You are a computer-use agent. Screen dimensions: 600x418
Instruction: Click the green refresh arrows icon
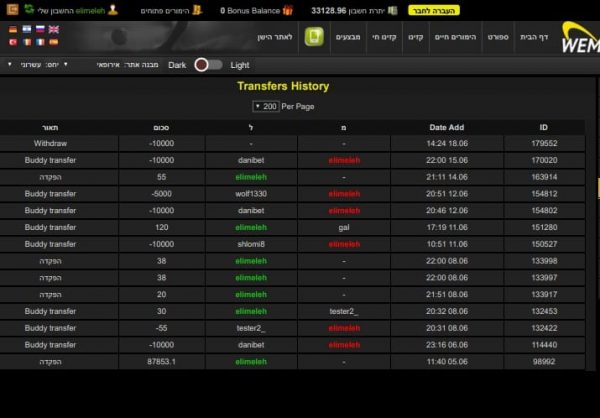tap(28, 10)
